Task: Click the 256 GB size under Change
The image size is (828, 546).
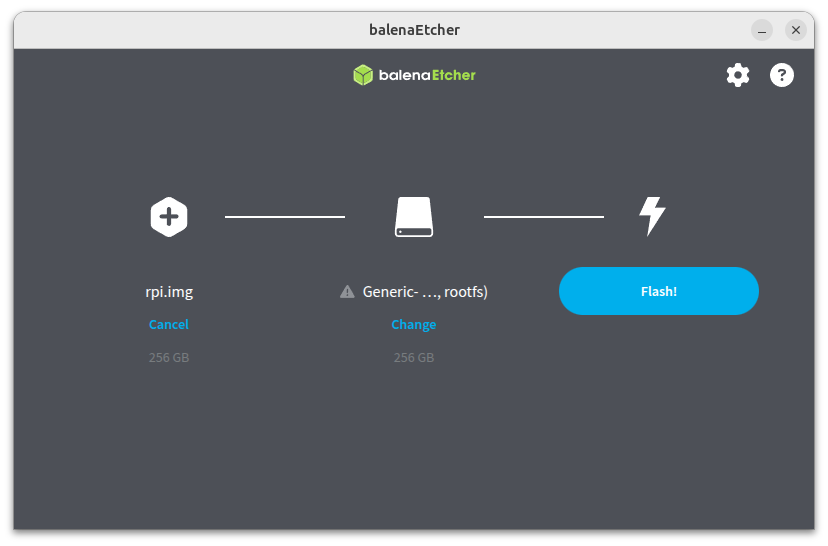Action: tap(414, 357)
